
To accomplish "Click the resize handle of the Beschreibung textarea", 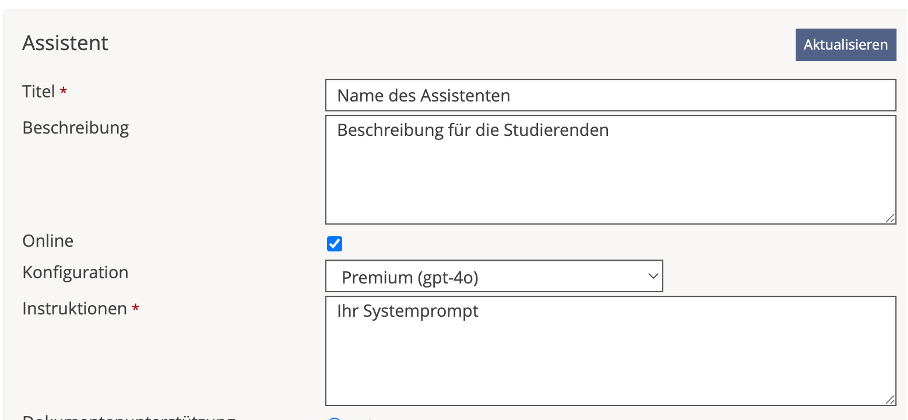I will (x=889, y=217).
